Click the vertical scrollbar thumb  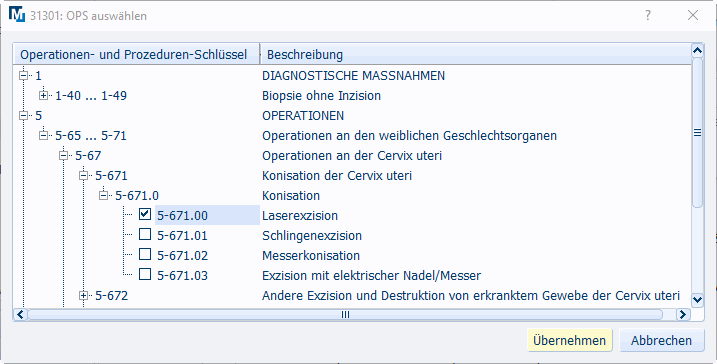tap(697, 133)
